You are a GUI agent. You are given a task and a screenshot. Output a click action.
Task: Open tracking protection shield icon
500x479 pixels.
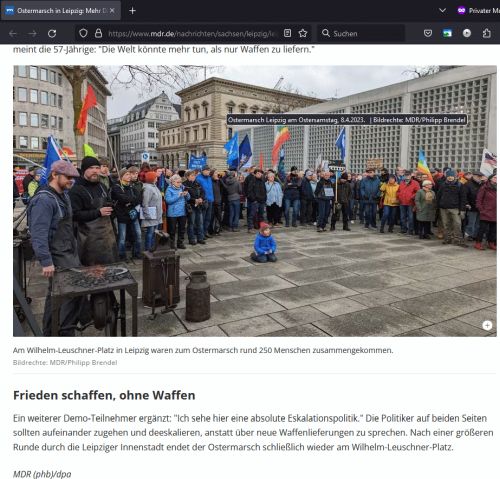coord(83,33)
